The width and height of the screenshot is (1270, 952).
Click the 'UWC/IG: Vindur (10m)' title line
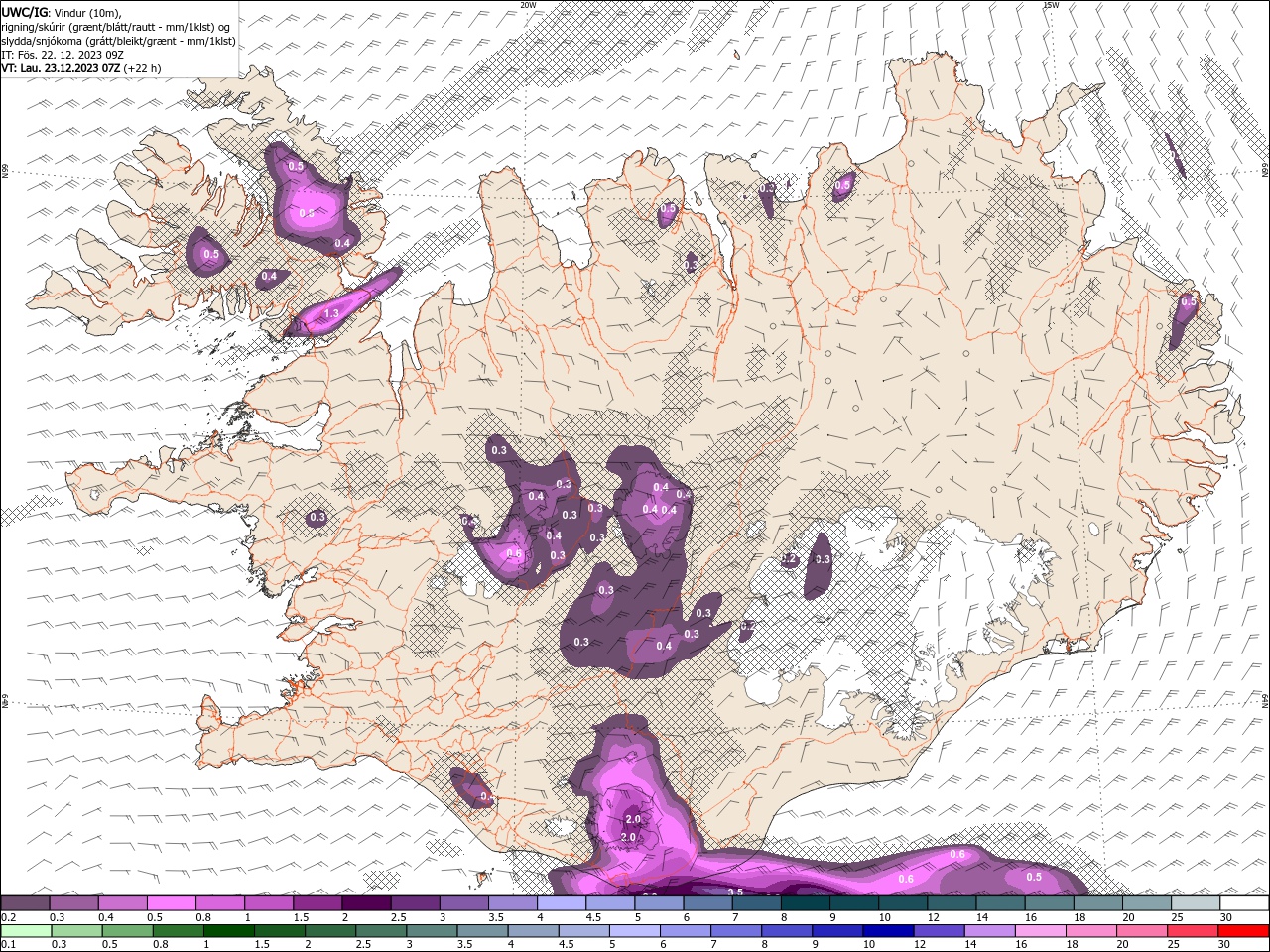pos(62,12)
